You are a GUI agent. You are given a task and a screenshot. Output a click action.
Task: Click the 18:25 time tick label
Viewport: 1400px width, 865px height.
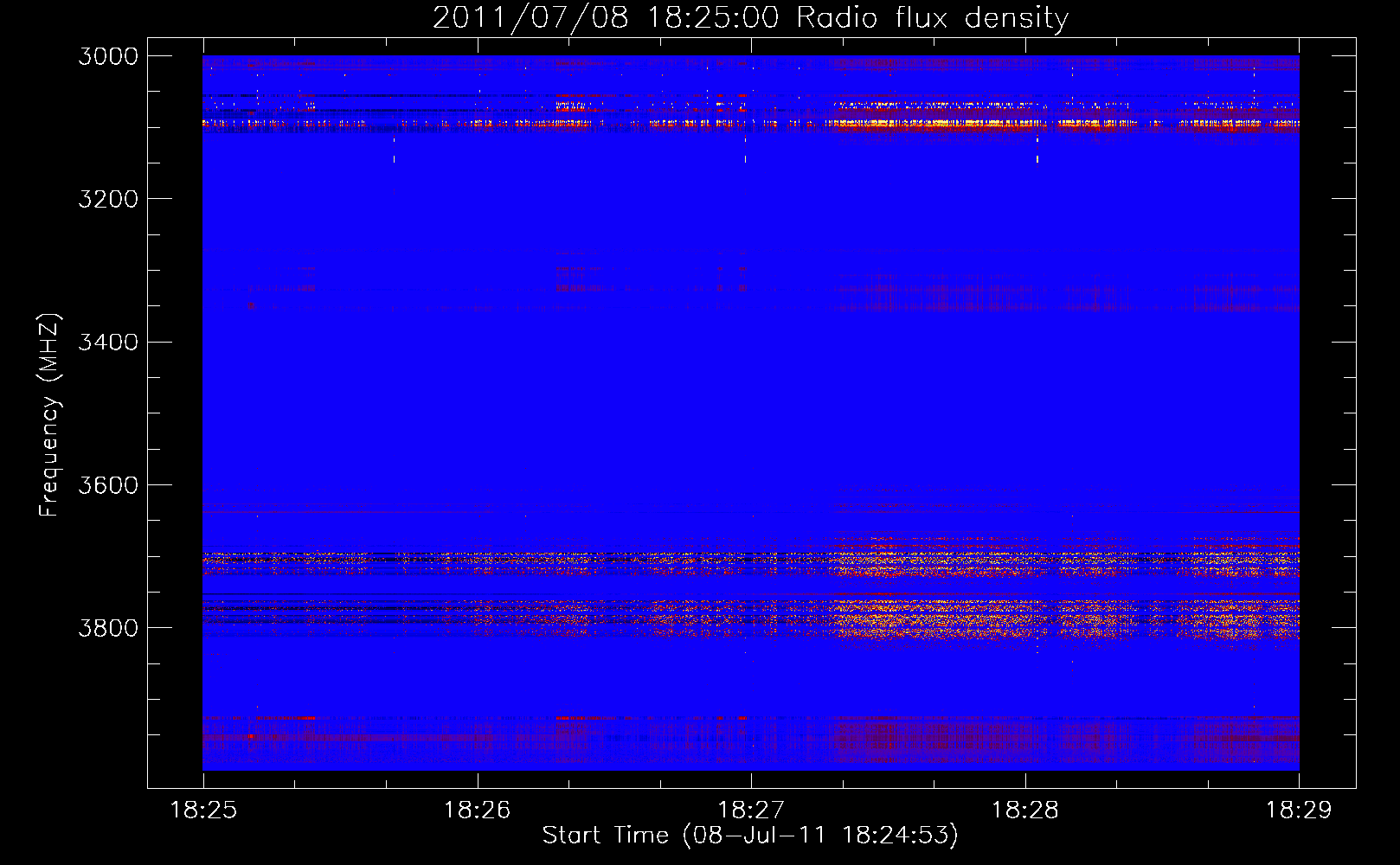click(x=203, y=811)
